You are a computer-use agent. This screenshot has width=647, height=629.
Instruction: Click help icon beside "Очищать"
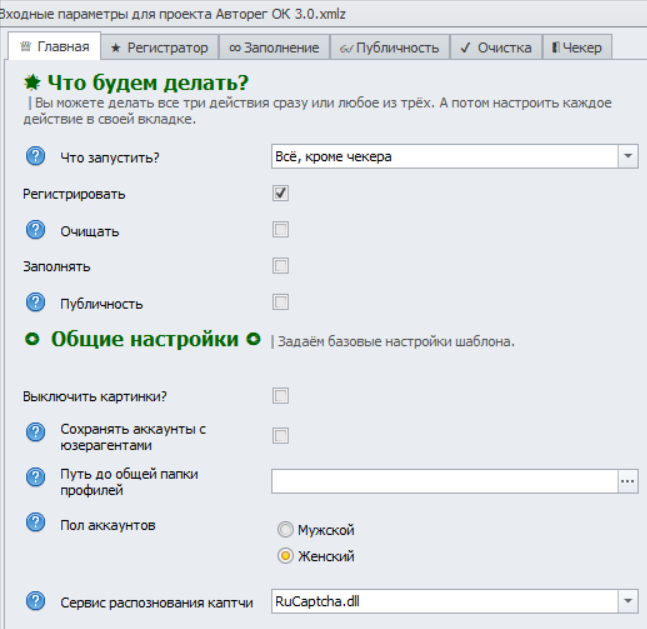pyautogui.click(x=36, y=230)
